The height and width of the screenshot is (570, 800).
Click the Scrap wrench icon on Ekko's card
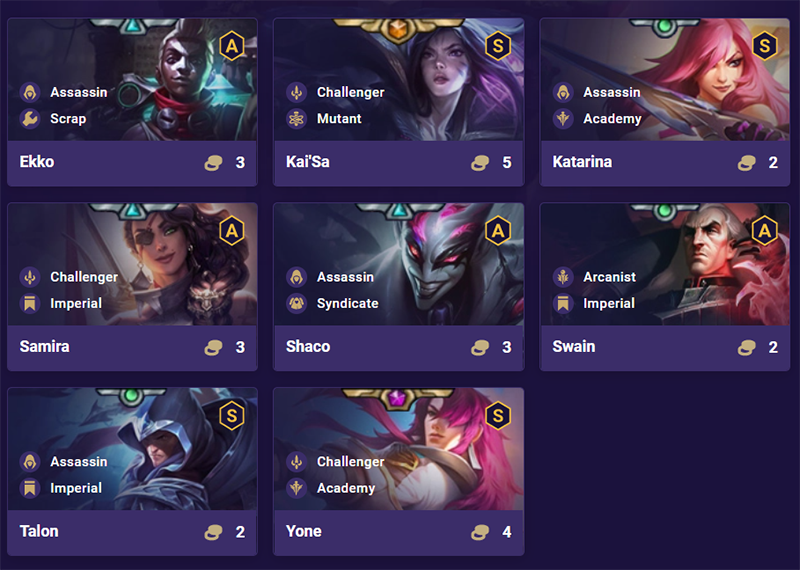click(x=30, y=119)
